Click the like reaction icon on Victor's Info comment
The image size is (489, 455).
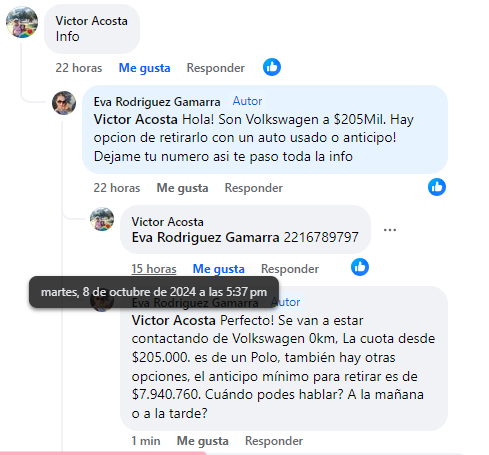[x=272, y=67]
